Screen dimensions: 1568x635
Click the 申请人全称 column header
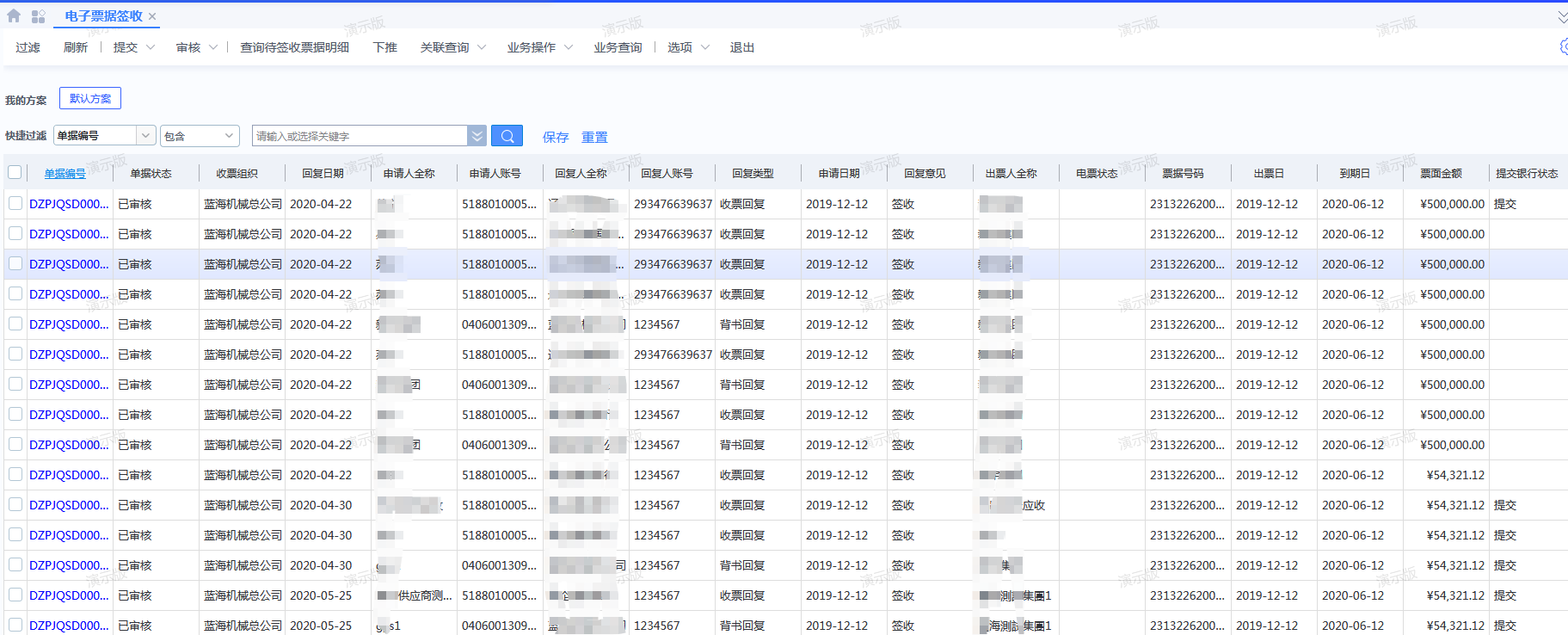(x=409, y=173)
